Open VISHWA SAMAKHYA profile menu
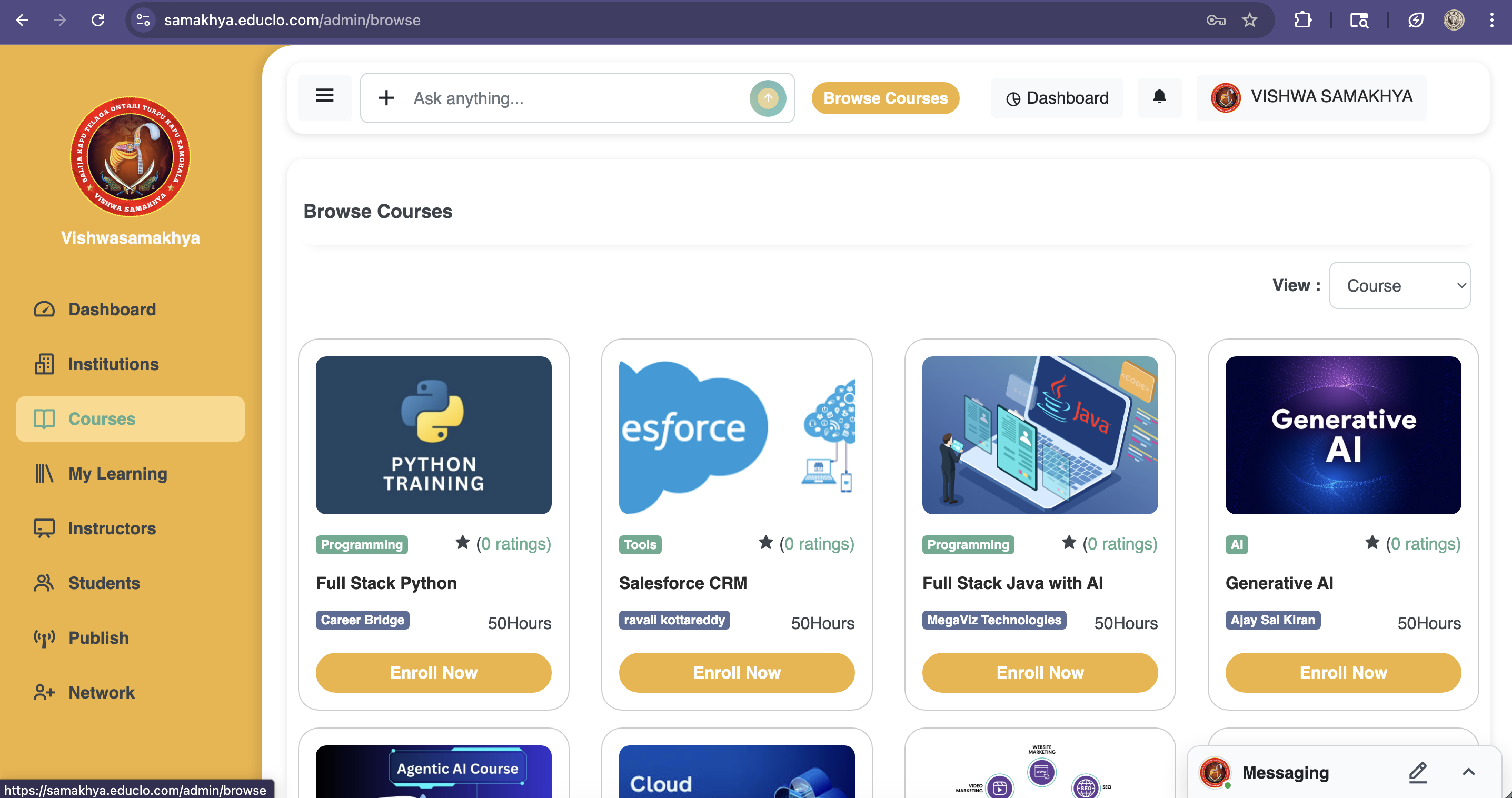The image size is (1512, 798). tap(1311, 97)
